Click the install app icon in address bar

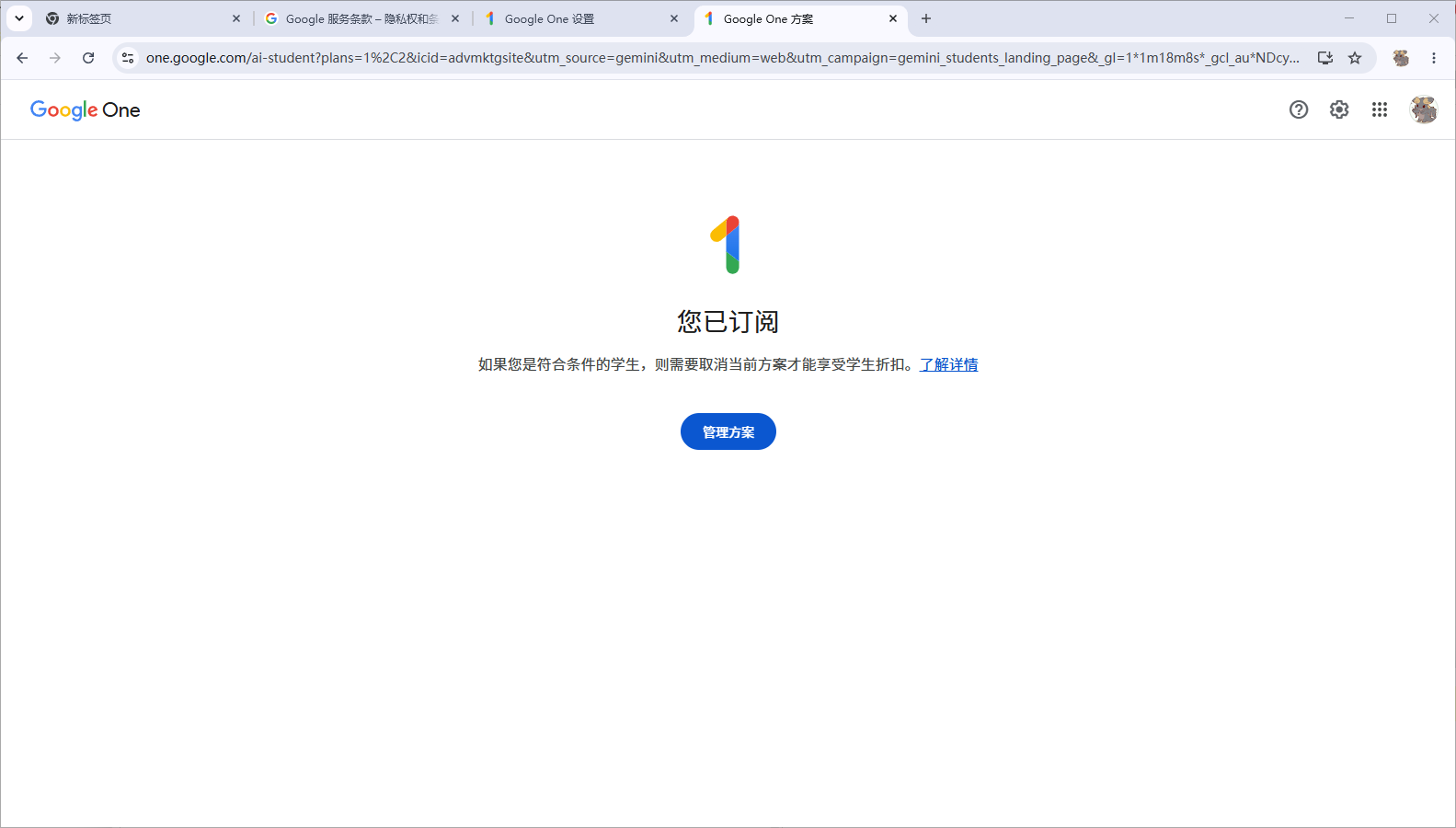pos(1325,58)
